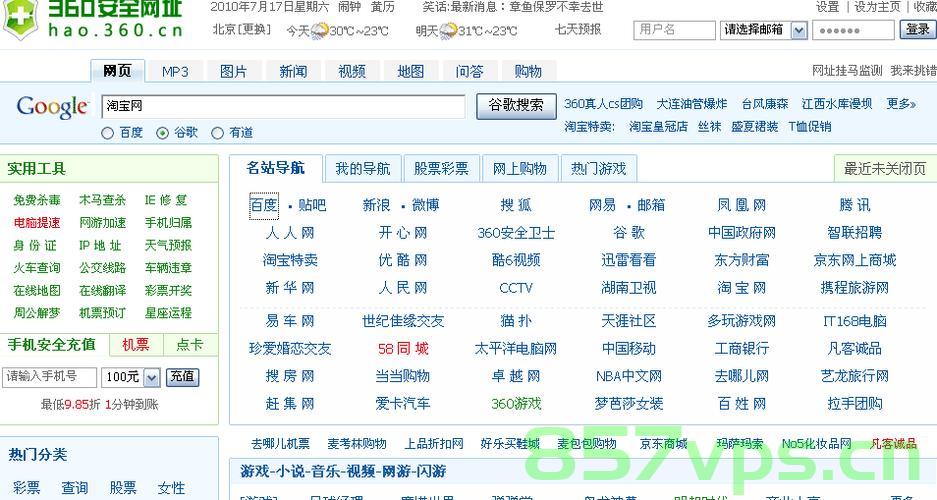Open the 工商银行 link

(742, 349)
